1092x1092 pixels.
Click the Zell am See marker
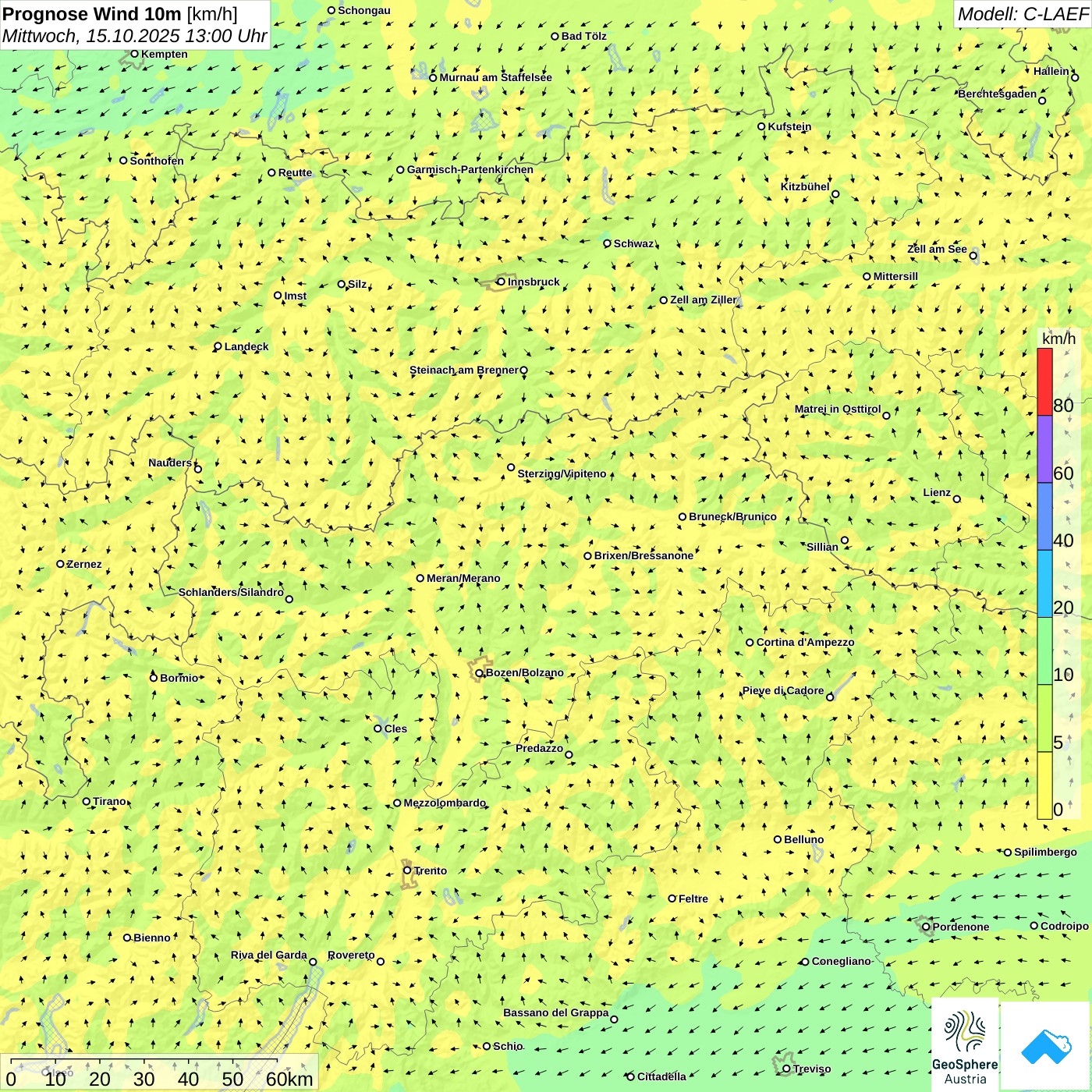(973, 255)
